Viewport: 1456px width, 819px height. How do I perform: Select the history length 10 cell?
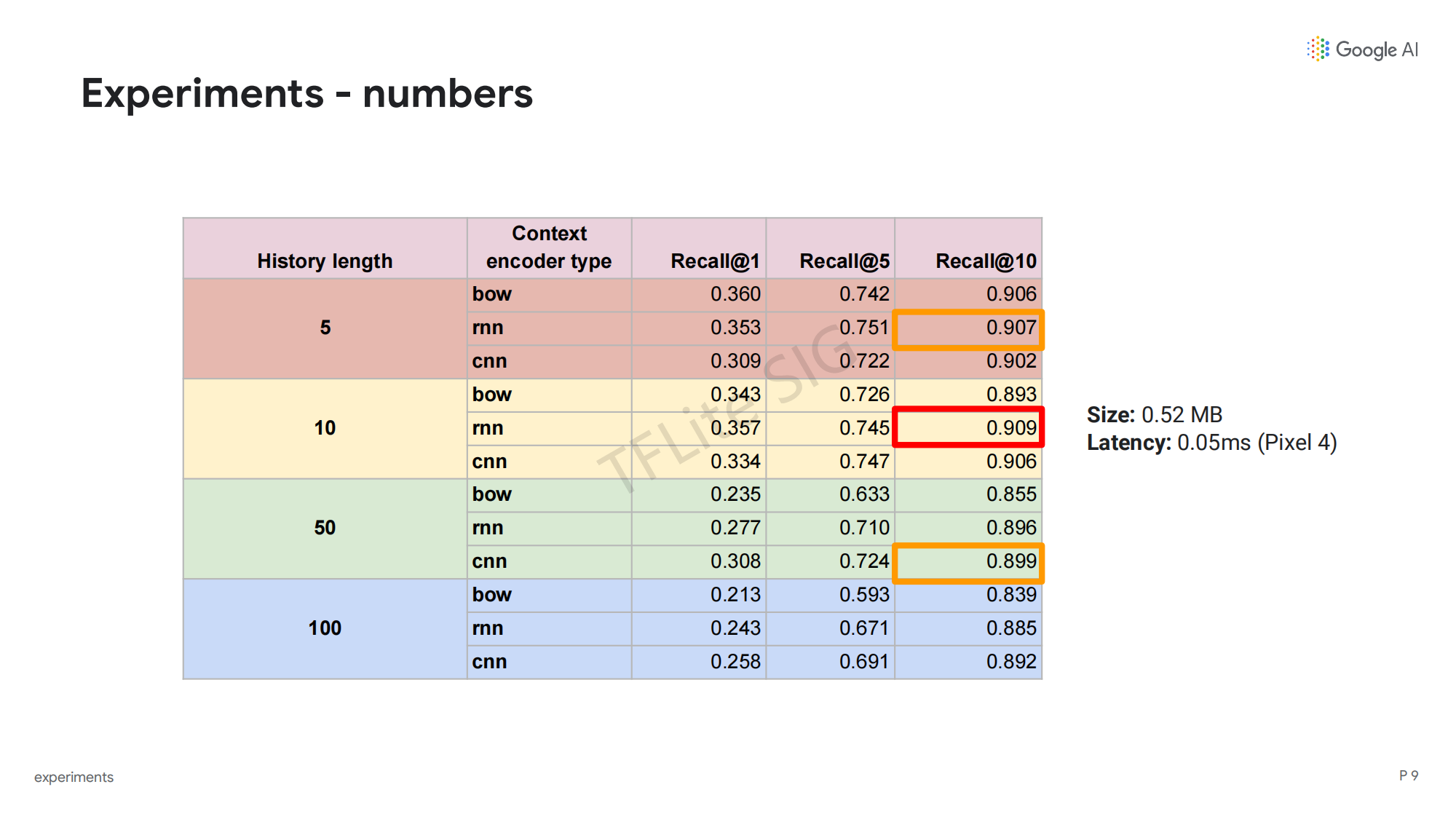tap(325, 428)
